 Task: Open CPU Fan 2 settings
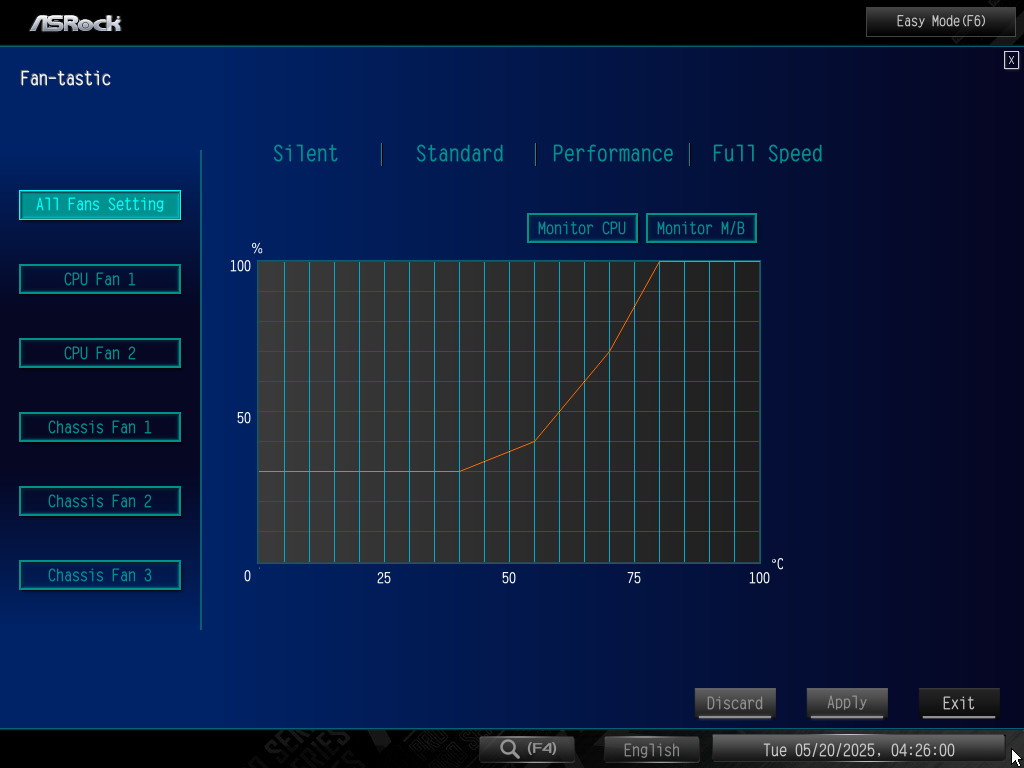tap(100, 353)
